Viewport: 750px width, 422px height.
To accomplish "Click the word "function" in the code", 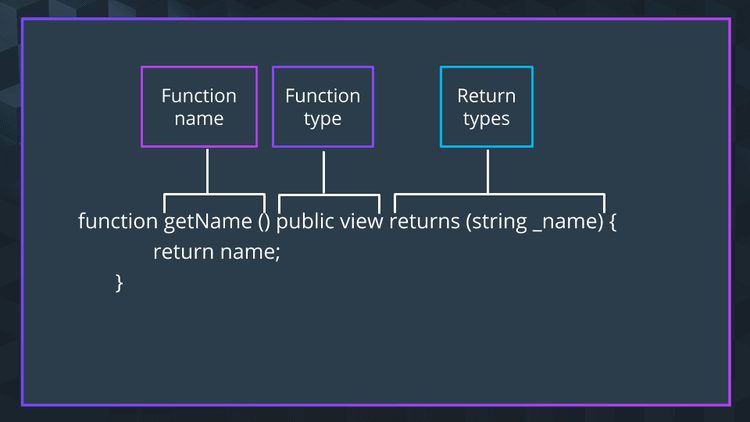I will click(x=118, y=221).
